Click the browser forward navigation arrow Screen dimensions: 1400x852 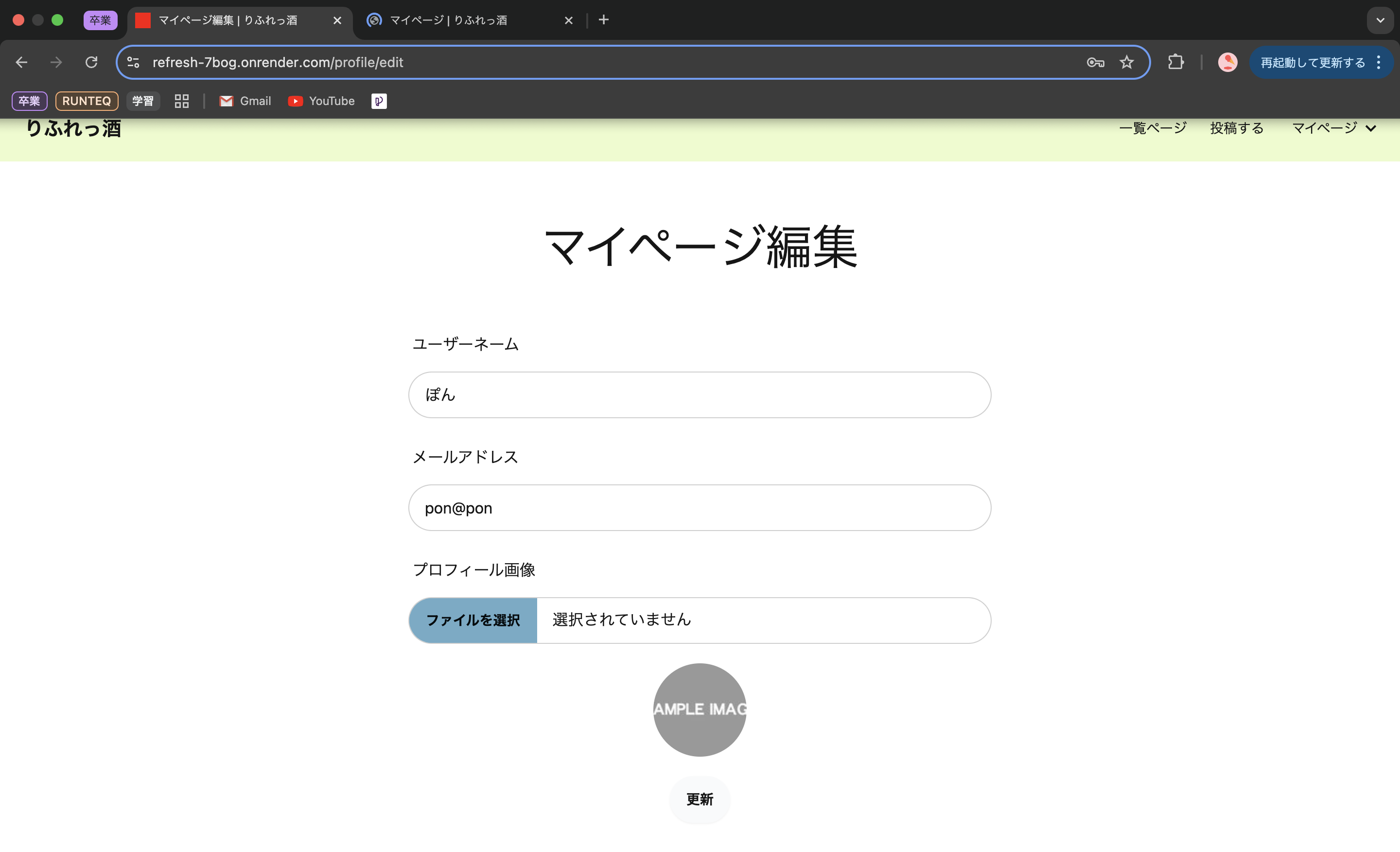[x=58, y=62]
